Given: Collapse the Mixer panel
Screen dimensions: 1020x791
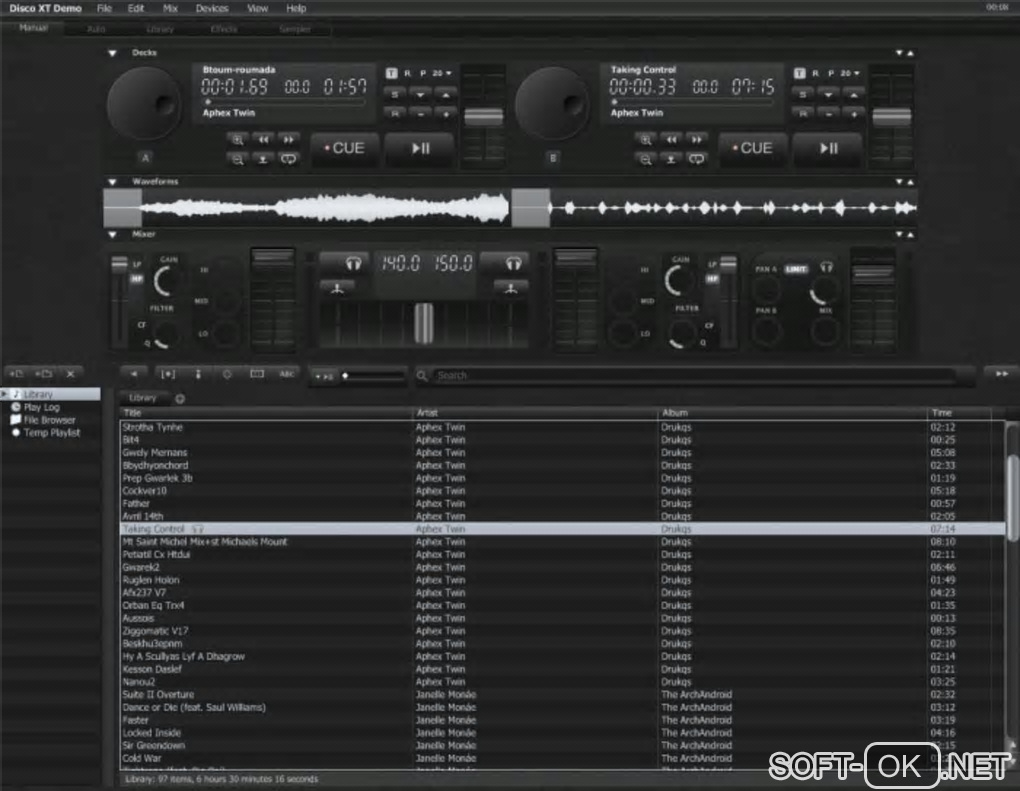Looking at the screenshot, I should point(113,235).
